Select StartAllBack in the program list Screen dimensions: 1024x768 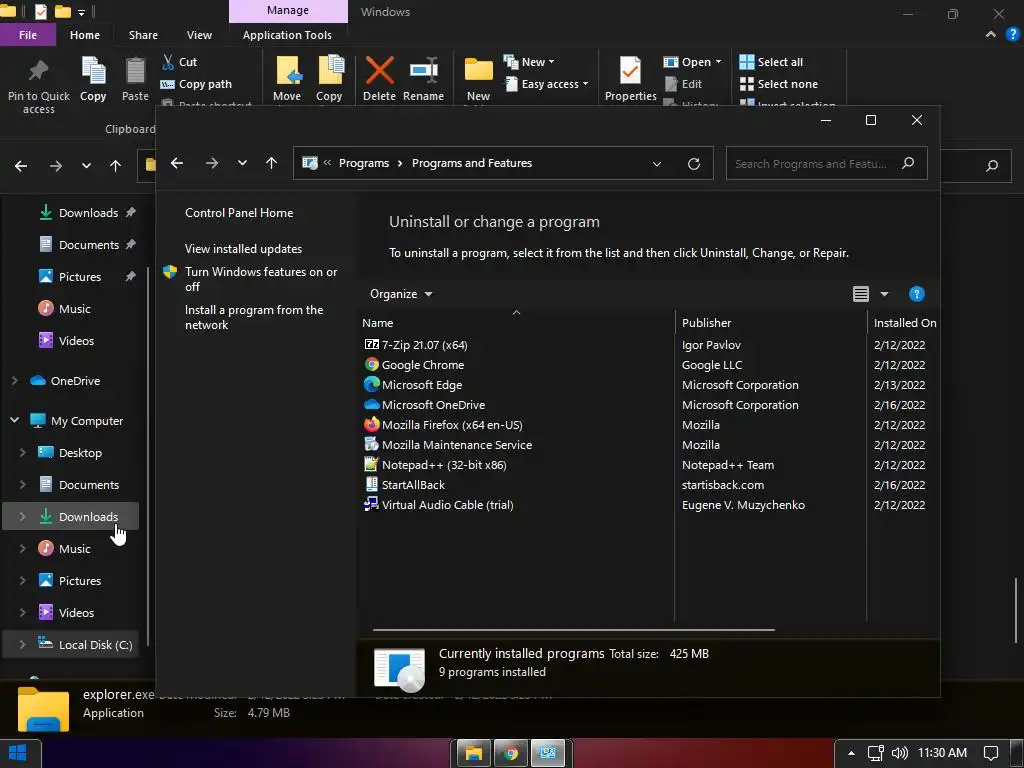405,485
